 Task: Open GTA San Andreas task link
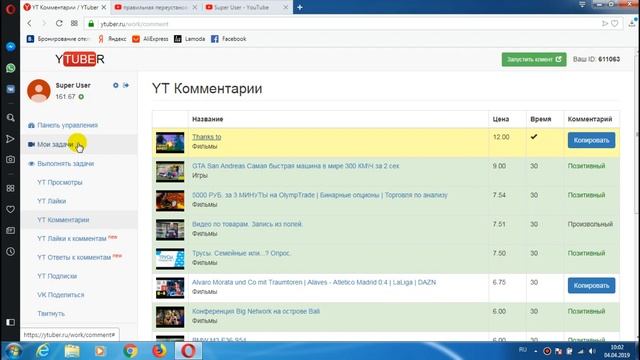(x=296, y=166)
